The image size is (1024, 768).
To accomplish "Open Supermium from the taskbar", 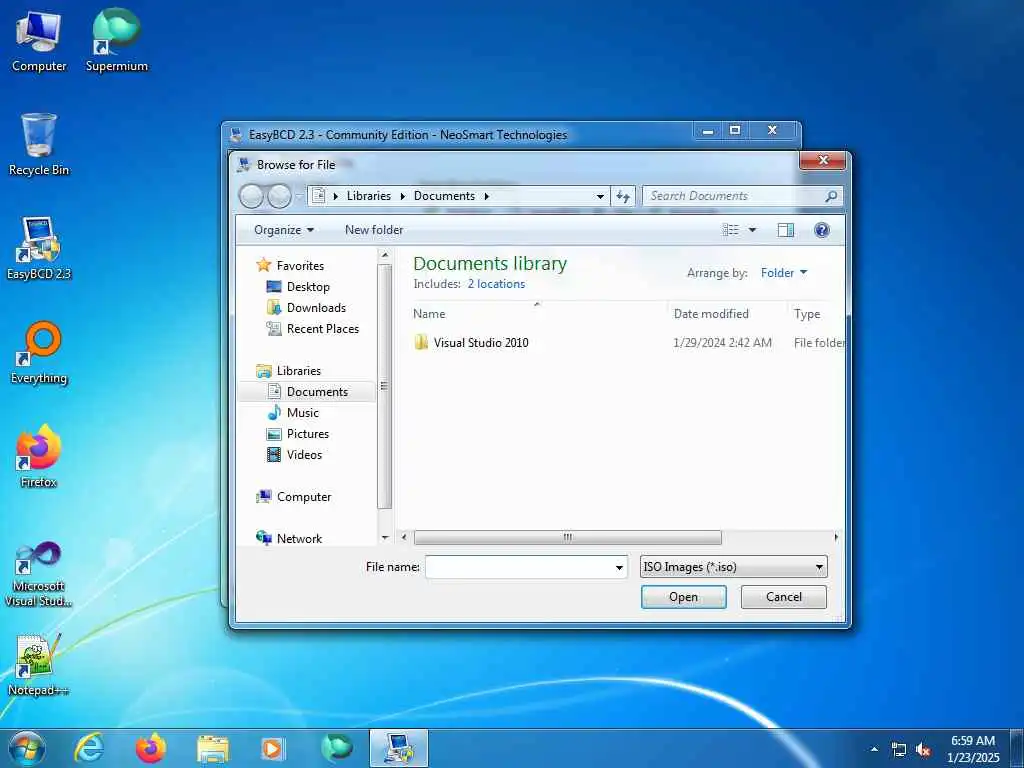I will pyautogui.click(x=336, y=748).
